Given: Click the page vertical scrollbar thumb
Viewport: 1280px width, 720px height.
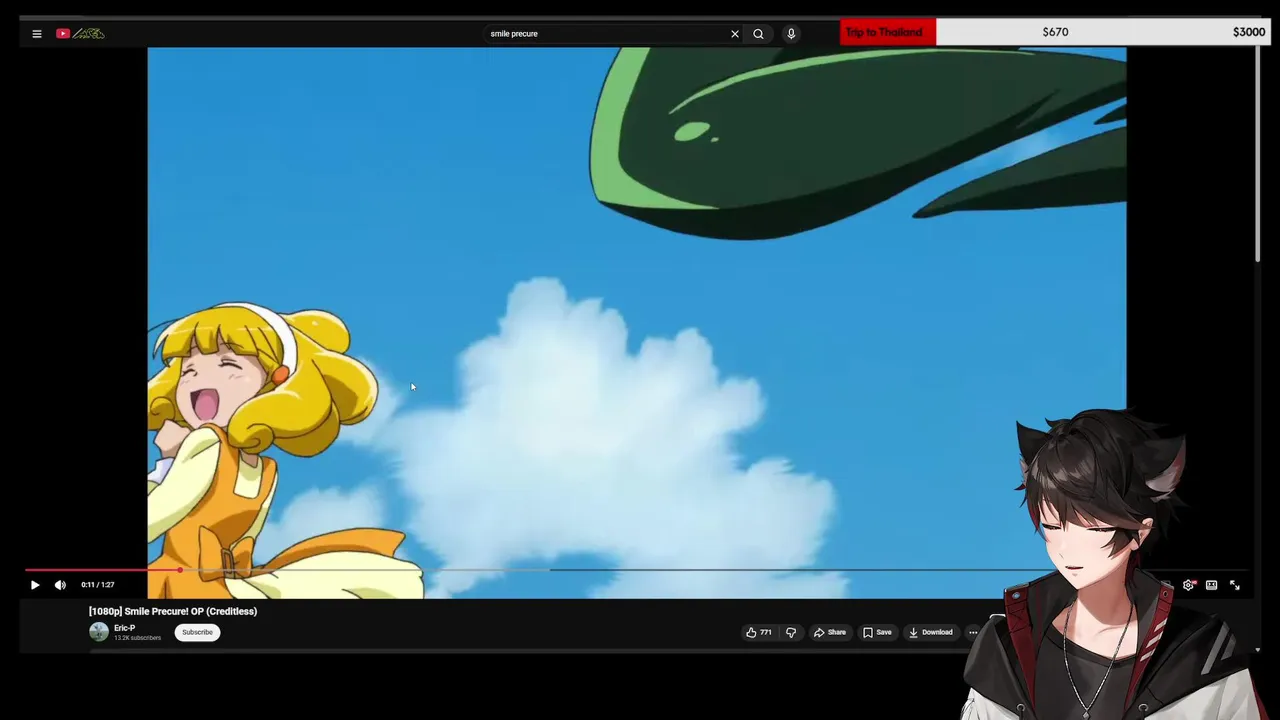Looking at the screenshot, I should (1257, 155).
